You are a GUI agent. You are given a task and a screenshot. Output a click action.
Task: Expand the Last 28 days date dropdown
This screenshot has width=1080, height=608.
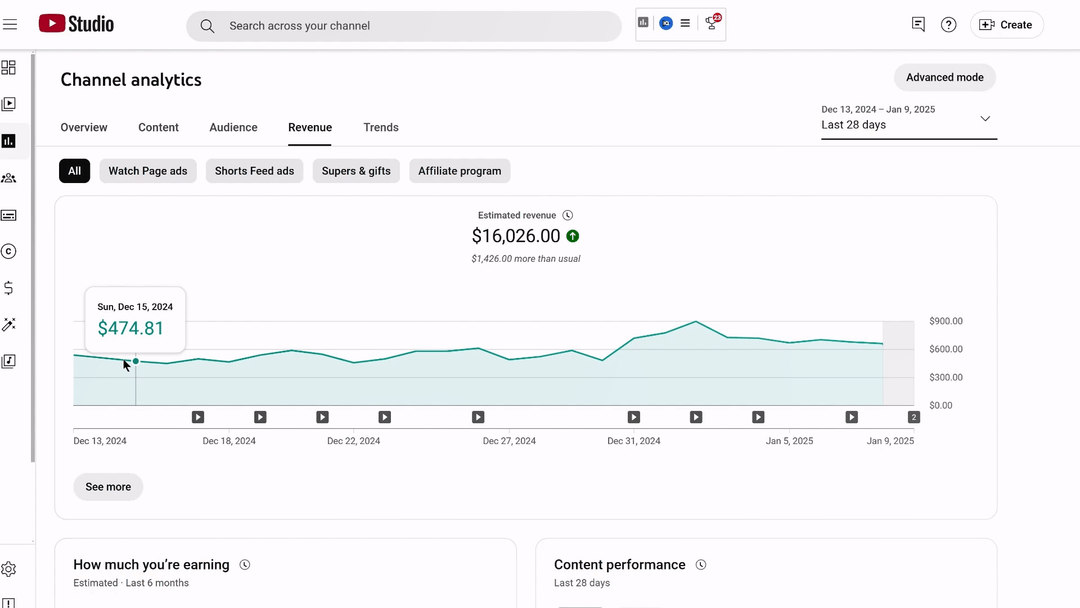(908, 118)
